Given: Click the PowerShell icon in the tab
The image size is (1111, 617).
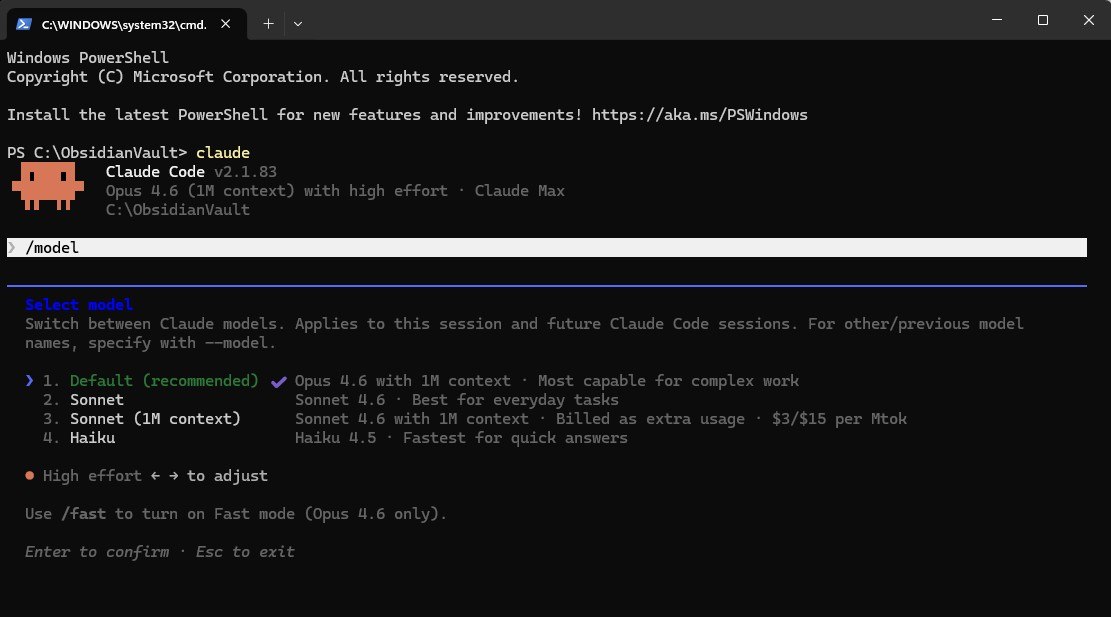Looking at the screenshot, I should pyautogui.click(x=24, y=22).
